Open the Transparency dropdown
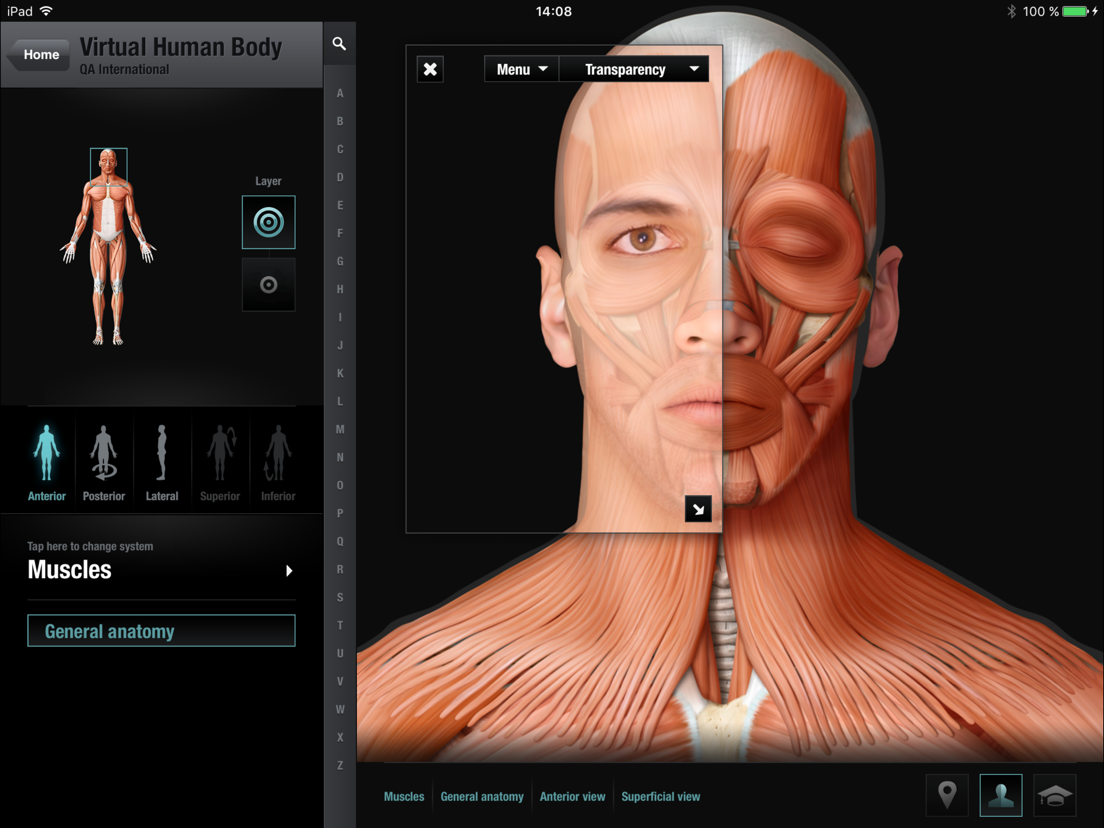 coord(634,69)
